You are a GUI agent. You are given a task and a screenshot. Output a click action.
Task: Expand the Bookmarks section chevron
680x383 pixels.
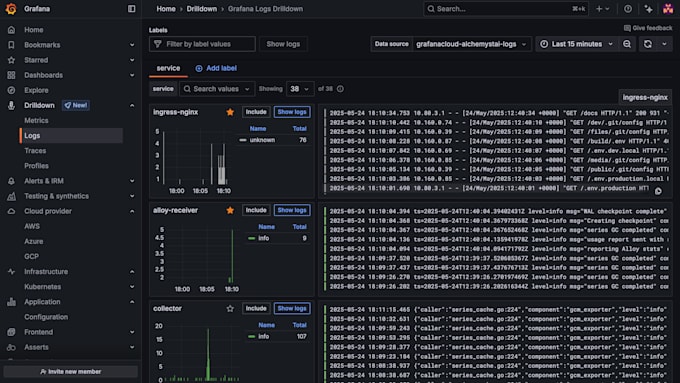(132, 45)
